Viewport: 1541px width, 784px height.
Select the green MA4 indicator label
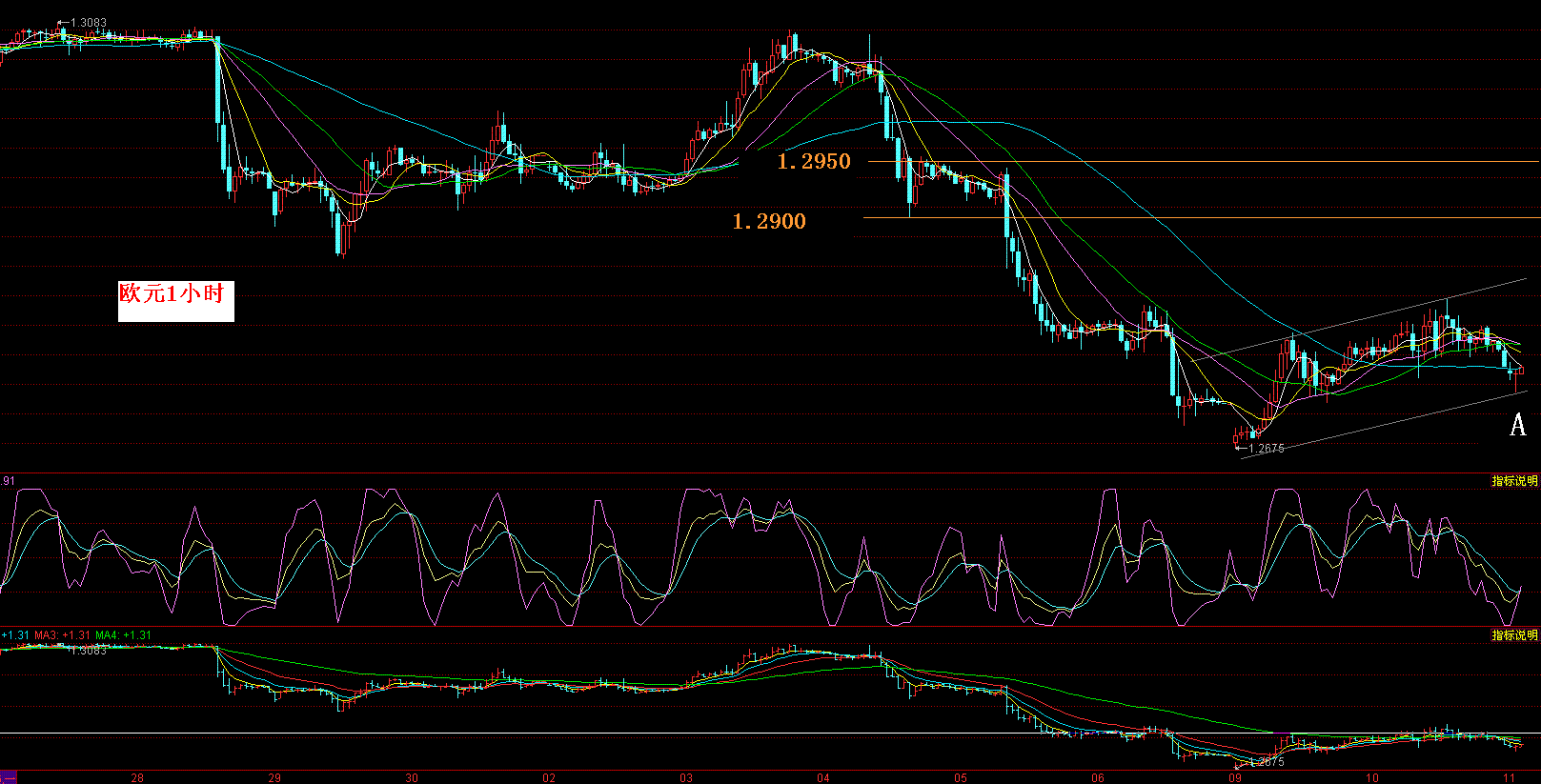click(x=123, y=635)
